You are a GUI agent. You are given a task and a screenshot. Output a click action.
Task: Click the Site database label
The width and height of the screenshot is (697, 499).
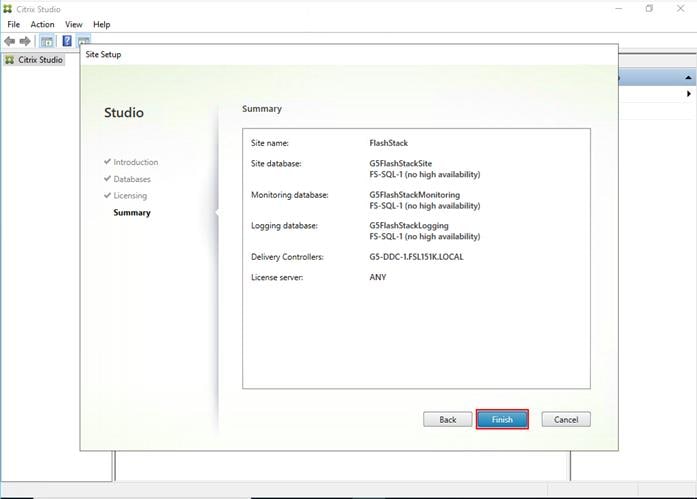[276, 164]
